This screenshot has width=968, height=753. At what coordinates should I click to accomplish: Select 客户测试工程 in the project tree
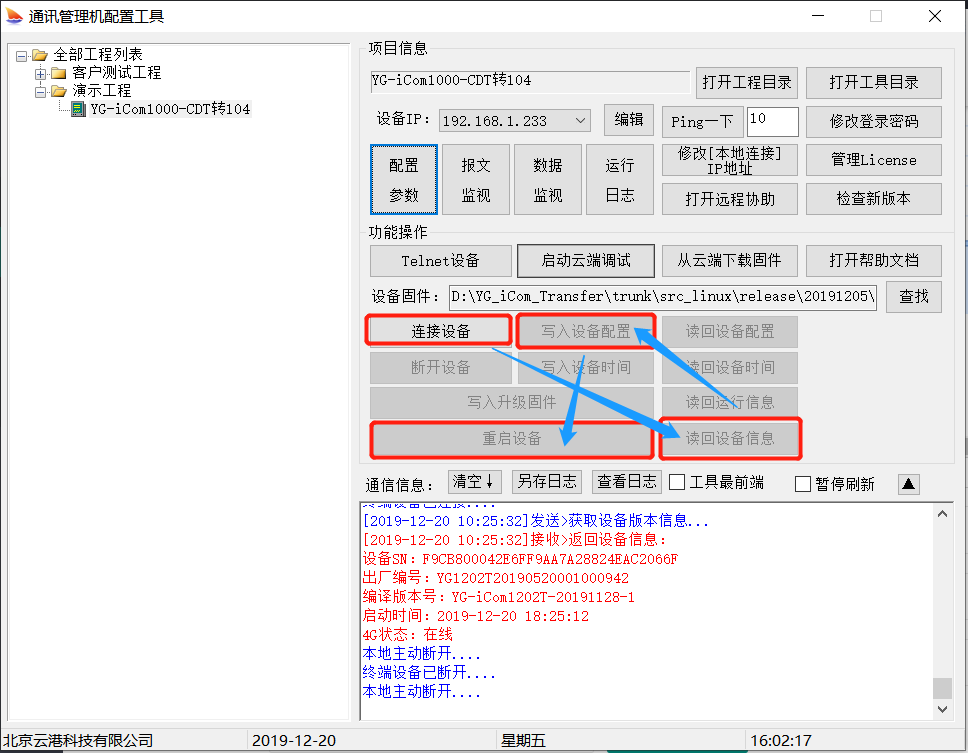pos(116,73)
